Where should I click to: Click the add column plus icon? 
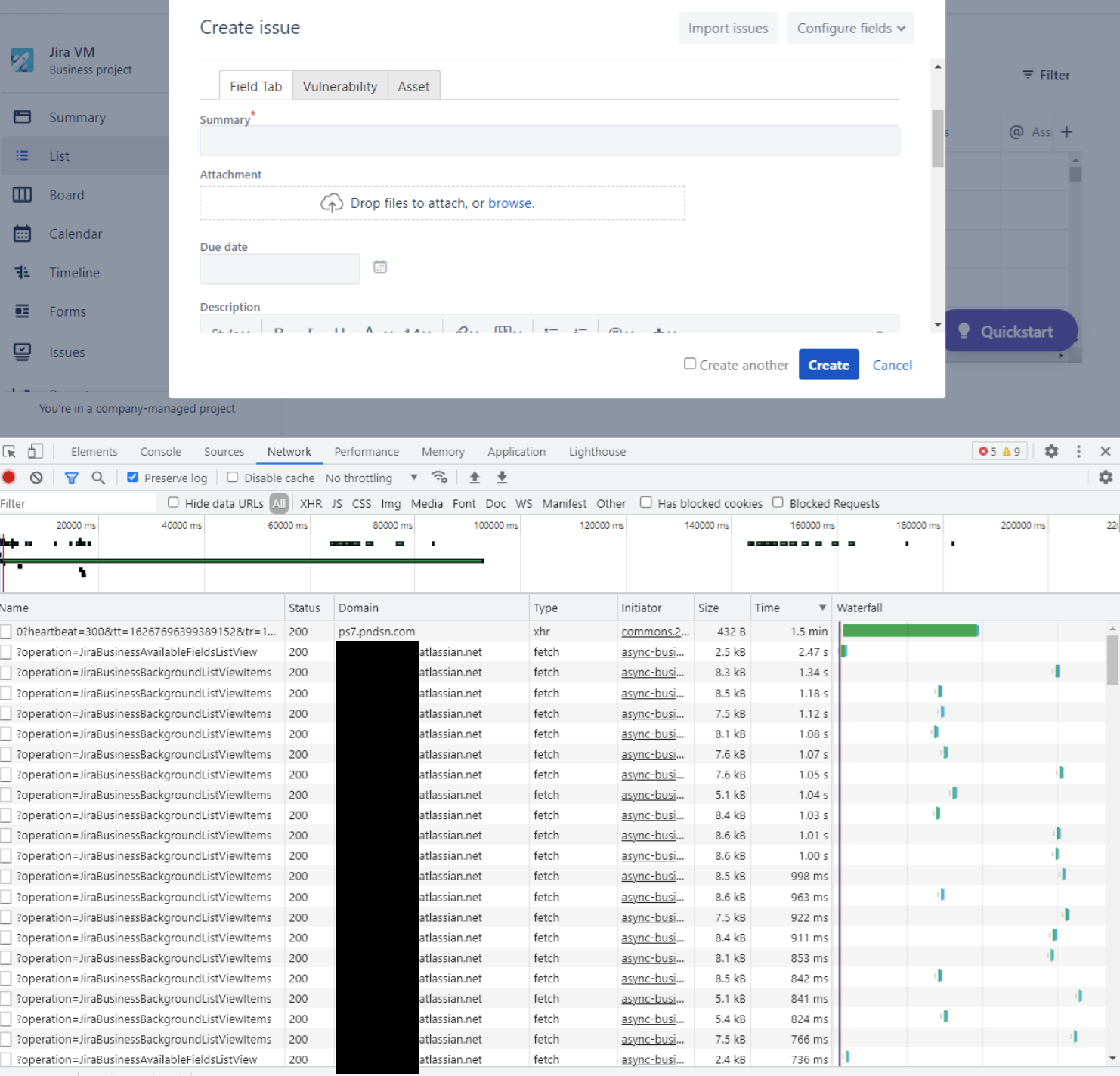tap(1066, 132)
